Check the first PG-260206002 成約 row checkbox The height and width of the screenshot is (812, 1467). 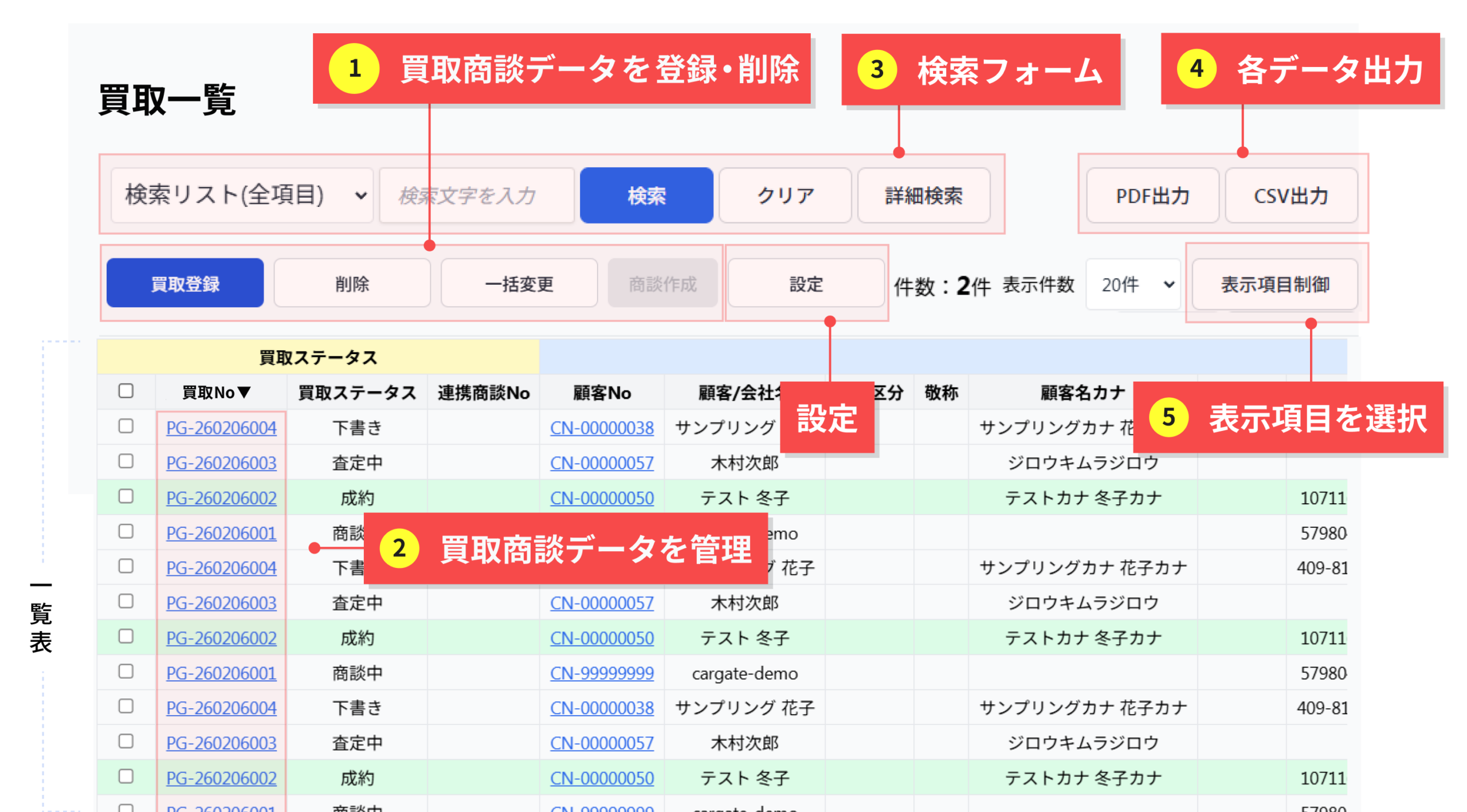(125, 496)
